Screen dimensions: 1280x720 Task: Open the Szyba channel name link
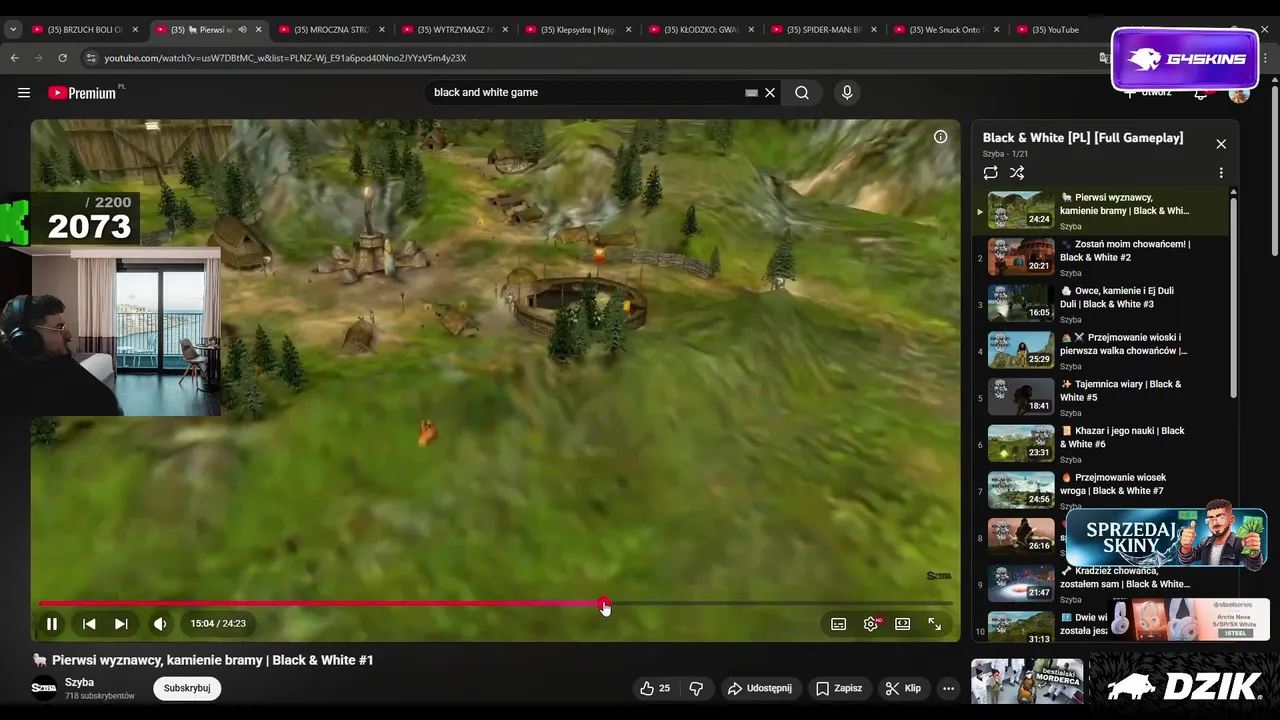[x=79, y=682]
